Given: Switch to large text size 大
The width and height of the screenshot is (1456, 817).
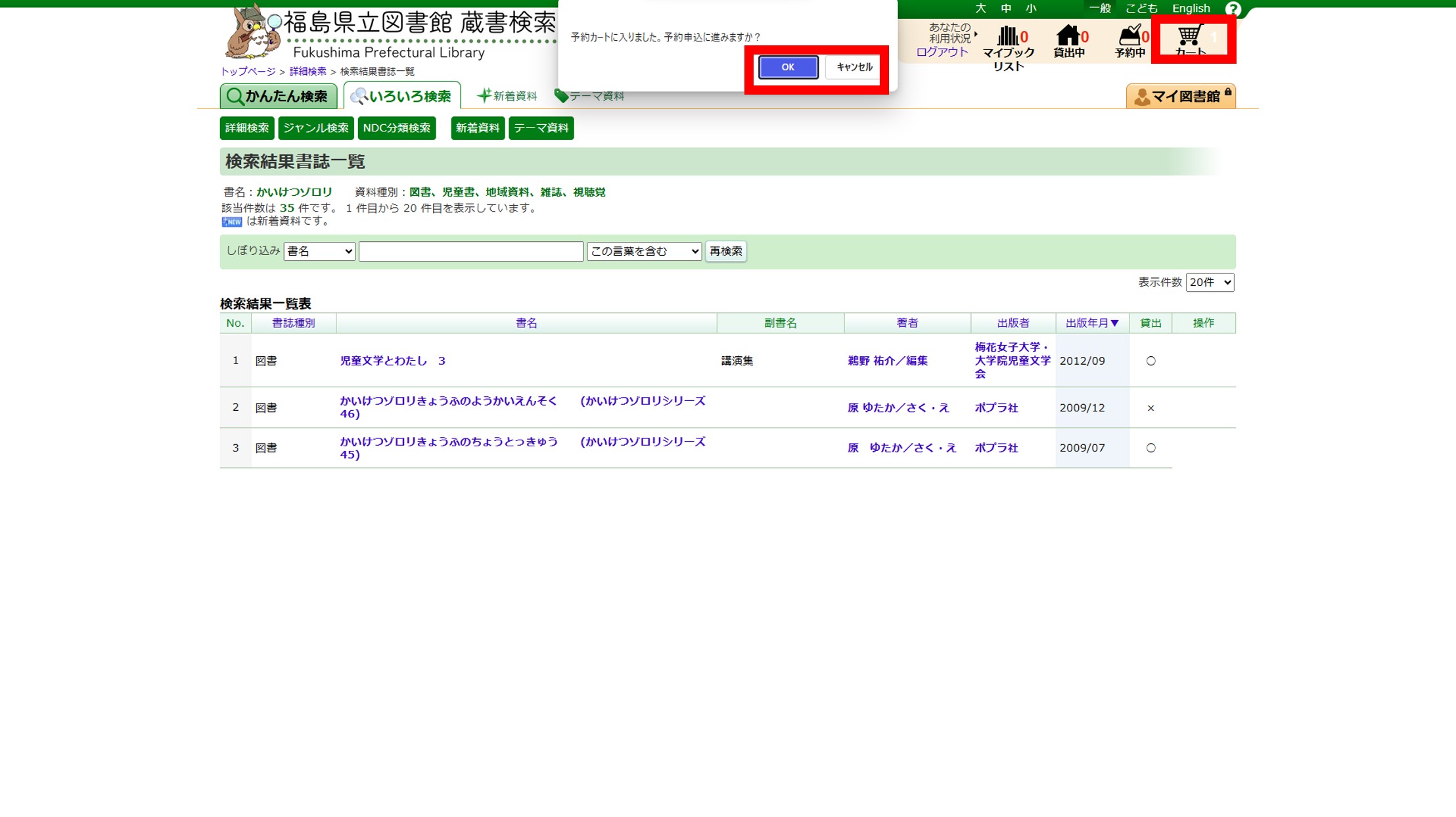Looking at the screenshot, I should click(x=980, y=9).
